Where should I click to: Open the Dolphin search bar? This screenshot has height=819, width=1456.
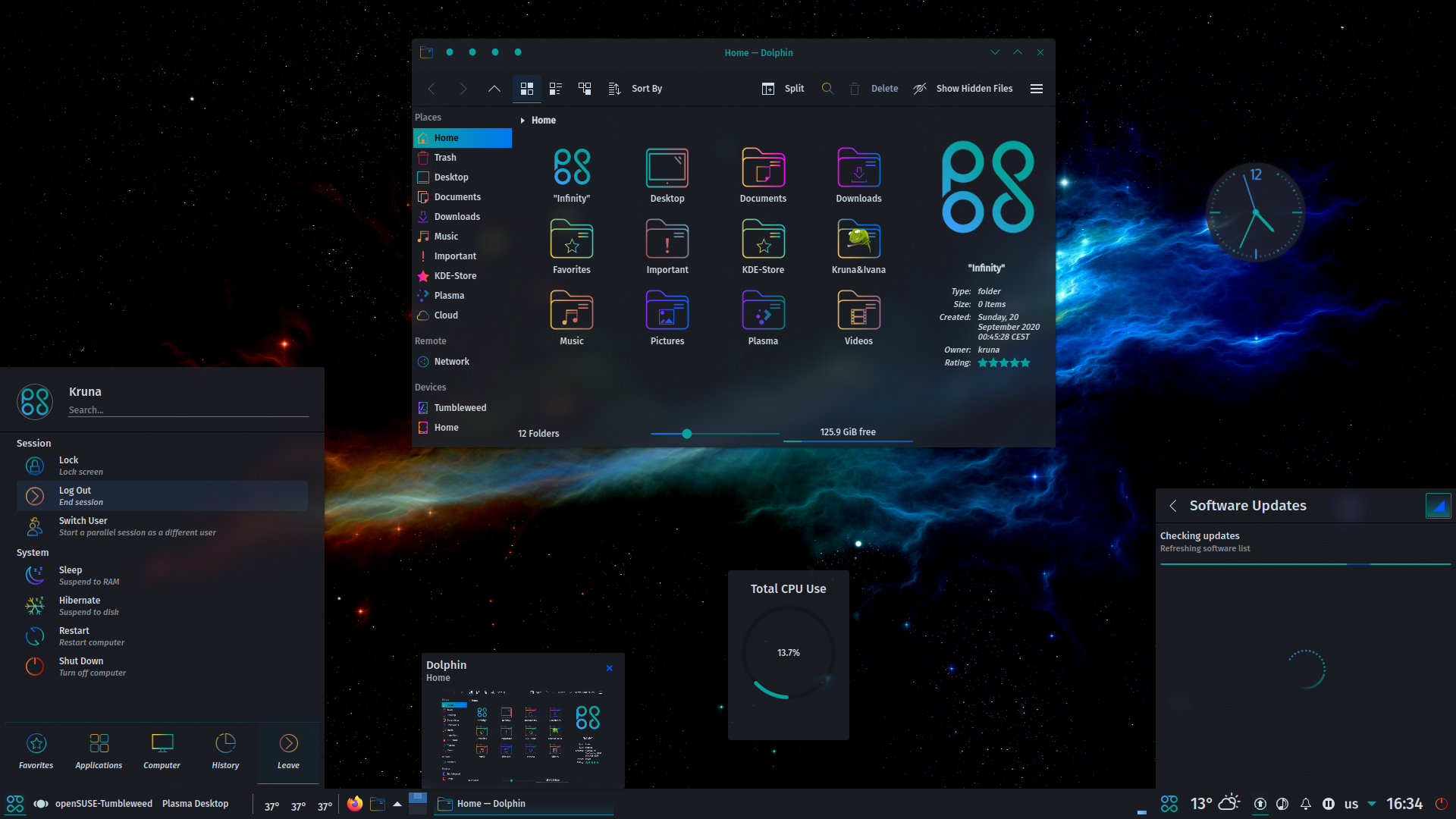[827, 89]
